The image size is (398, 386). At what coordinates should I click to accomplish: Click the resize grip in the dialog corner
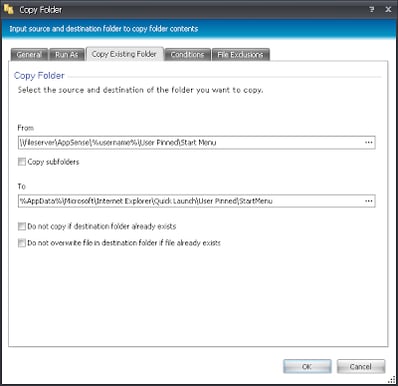click(391, 380)
